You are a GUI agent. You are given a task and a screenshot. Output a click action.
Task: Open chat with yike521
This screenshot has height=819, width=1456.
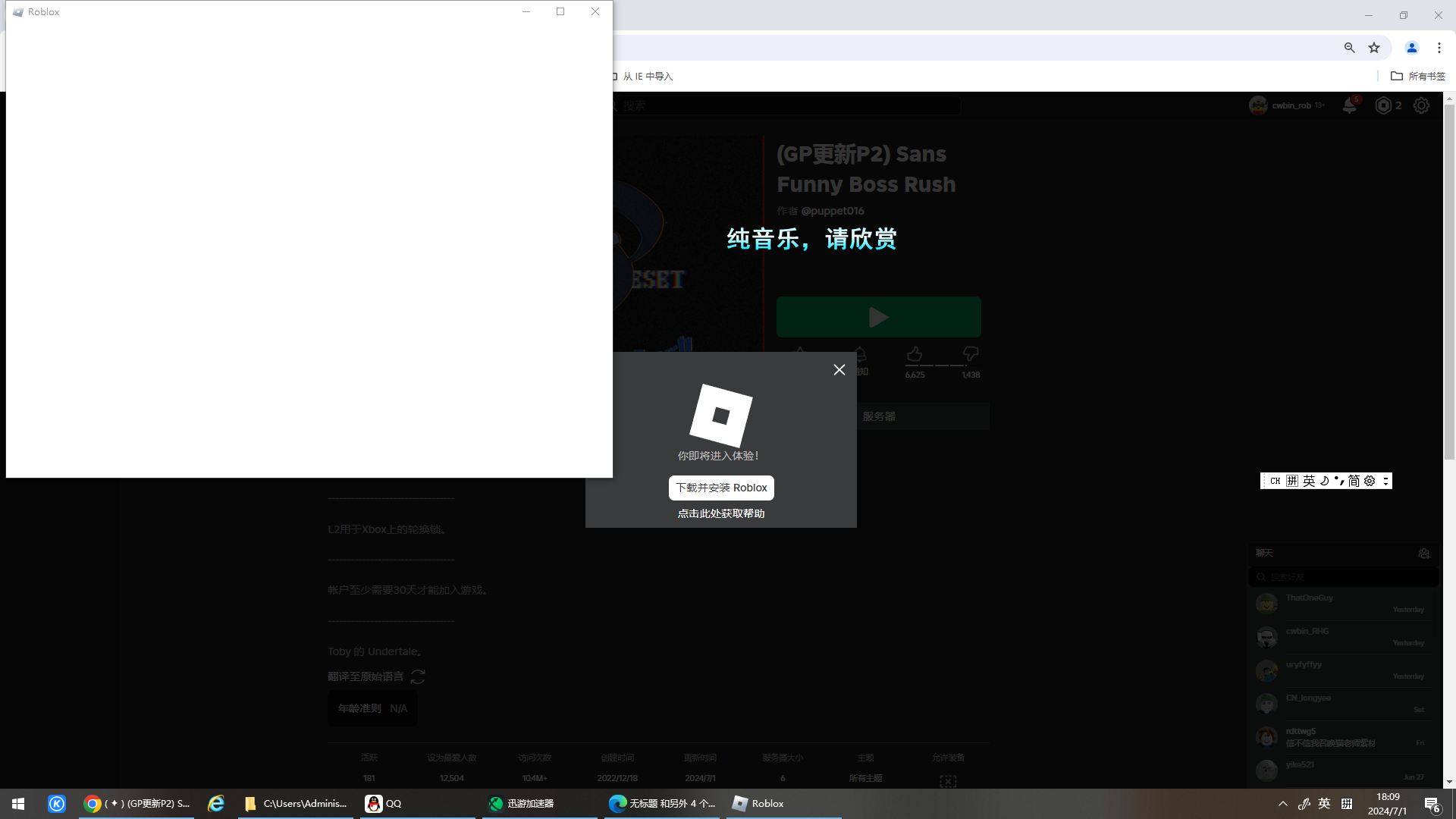point(1344,770)
